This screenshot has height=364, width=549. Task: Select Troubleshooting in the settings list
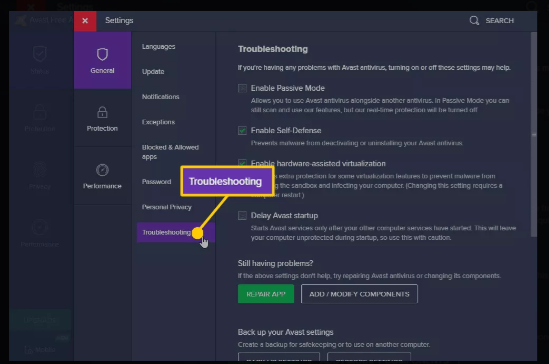pyautogui.click(x=175, y=232)
